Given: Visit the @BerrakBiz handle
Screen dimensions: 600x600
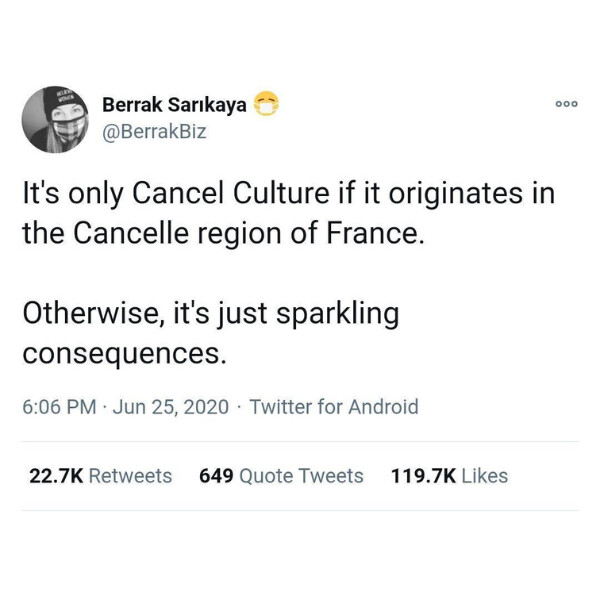Looking at the screenshot, I should (x=154, y=132).
